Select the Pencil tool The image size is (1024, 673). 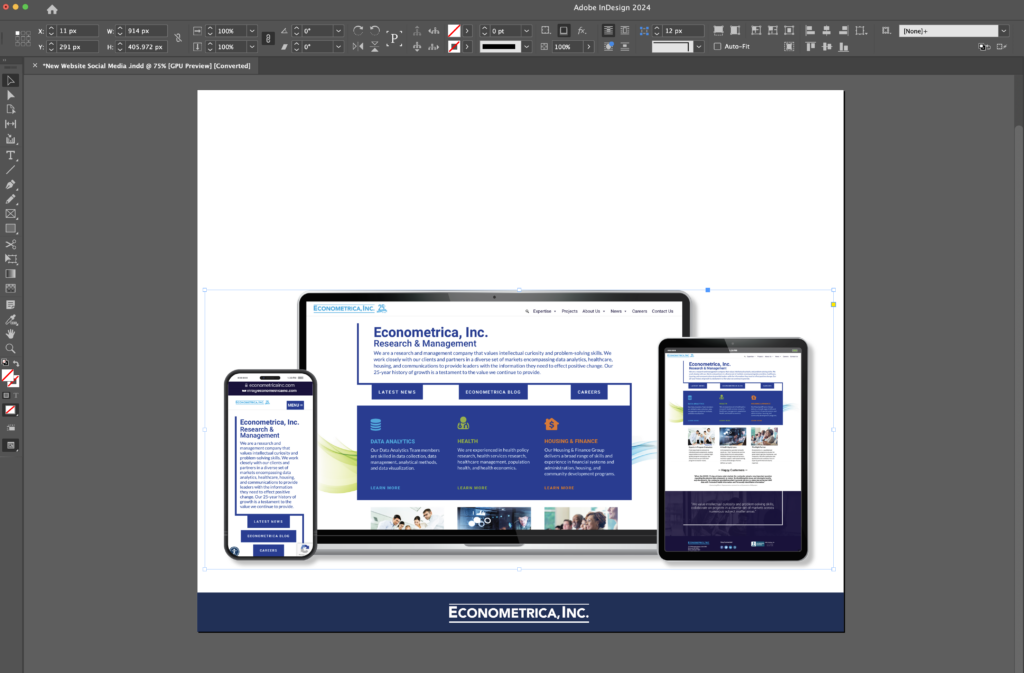[10, 199]
